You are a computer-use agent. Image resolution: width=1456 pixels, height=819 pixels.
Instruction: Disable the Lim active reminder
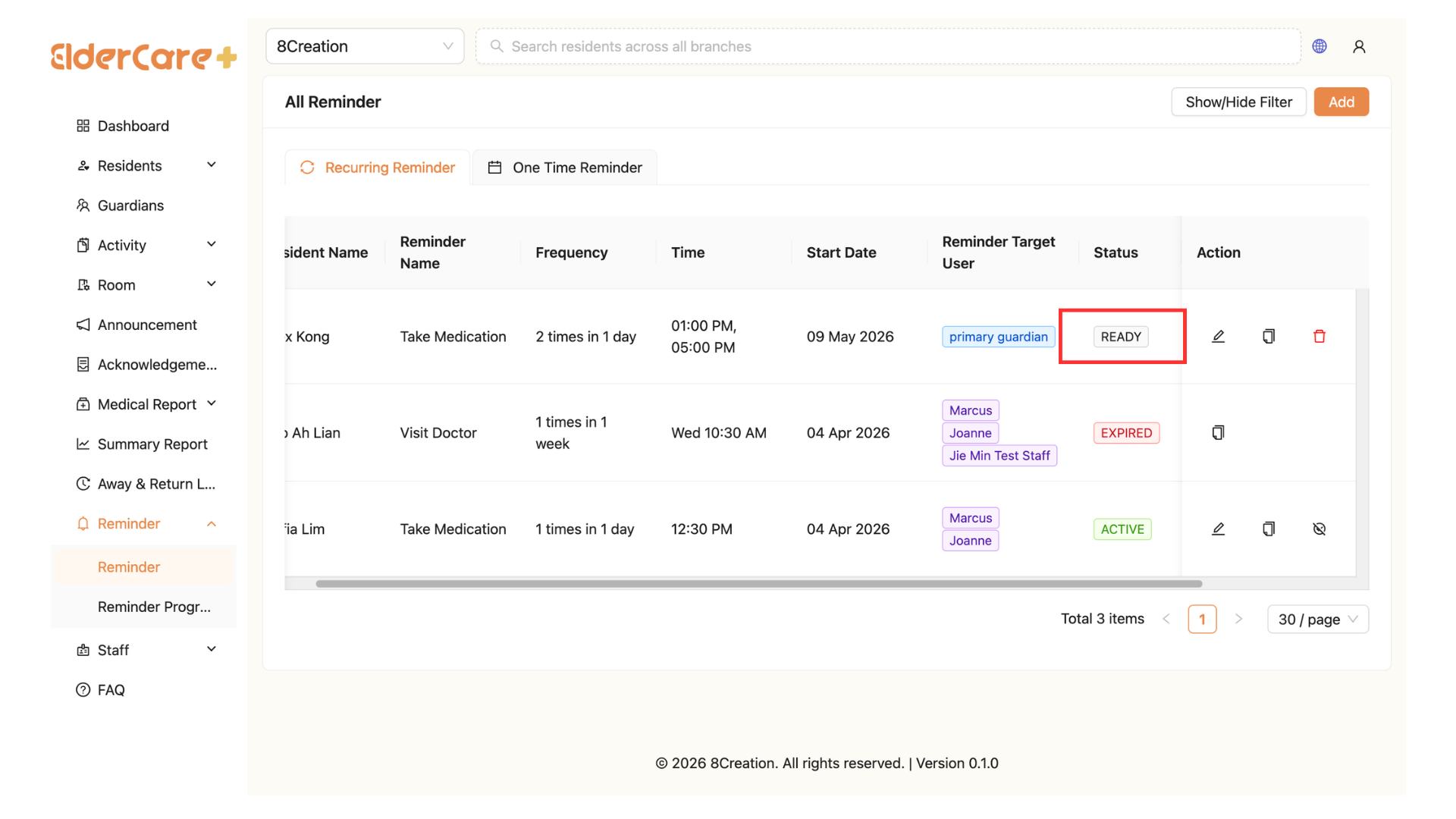(x=1319, y=529)
